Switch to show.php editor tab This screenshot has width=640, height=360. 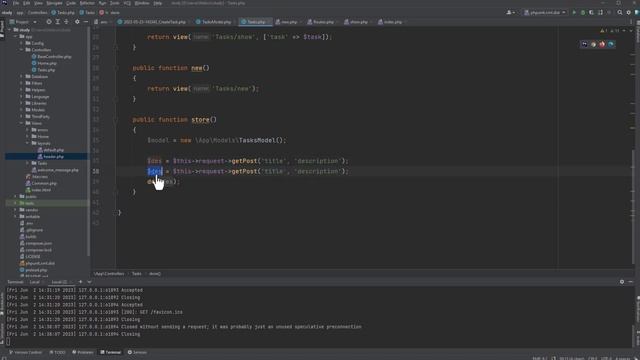[x=357, y=22]
